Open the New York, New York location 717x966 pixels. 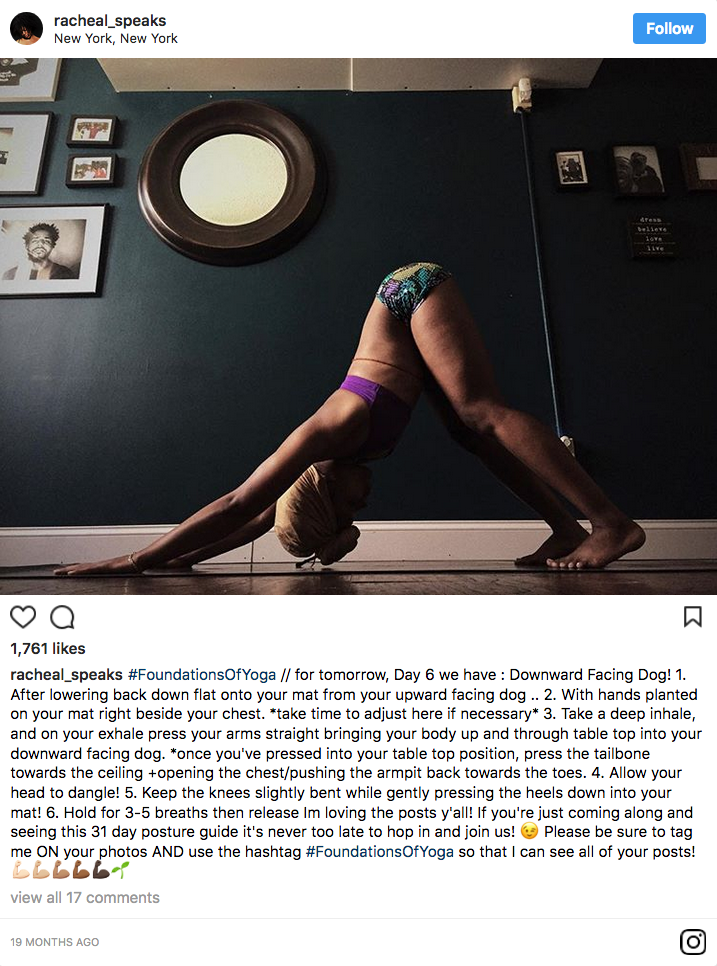coord(116,38)
